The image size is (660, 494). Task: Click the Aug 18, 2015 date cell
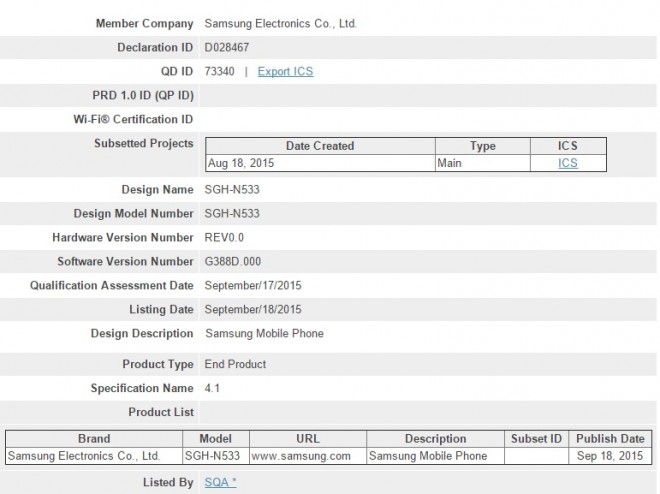click(241, 163)
